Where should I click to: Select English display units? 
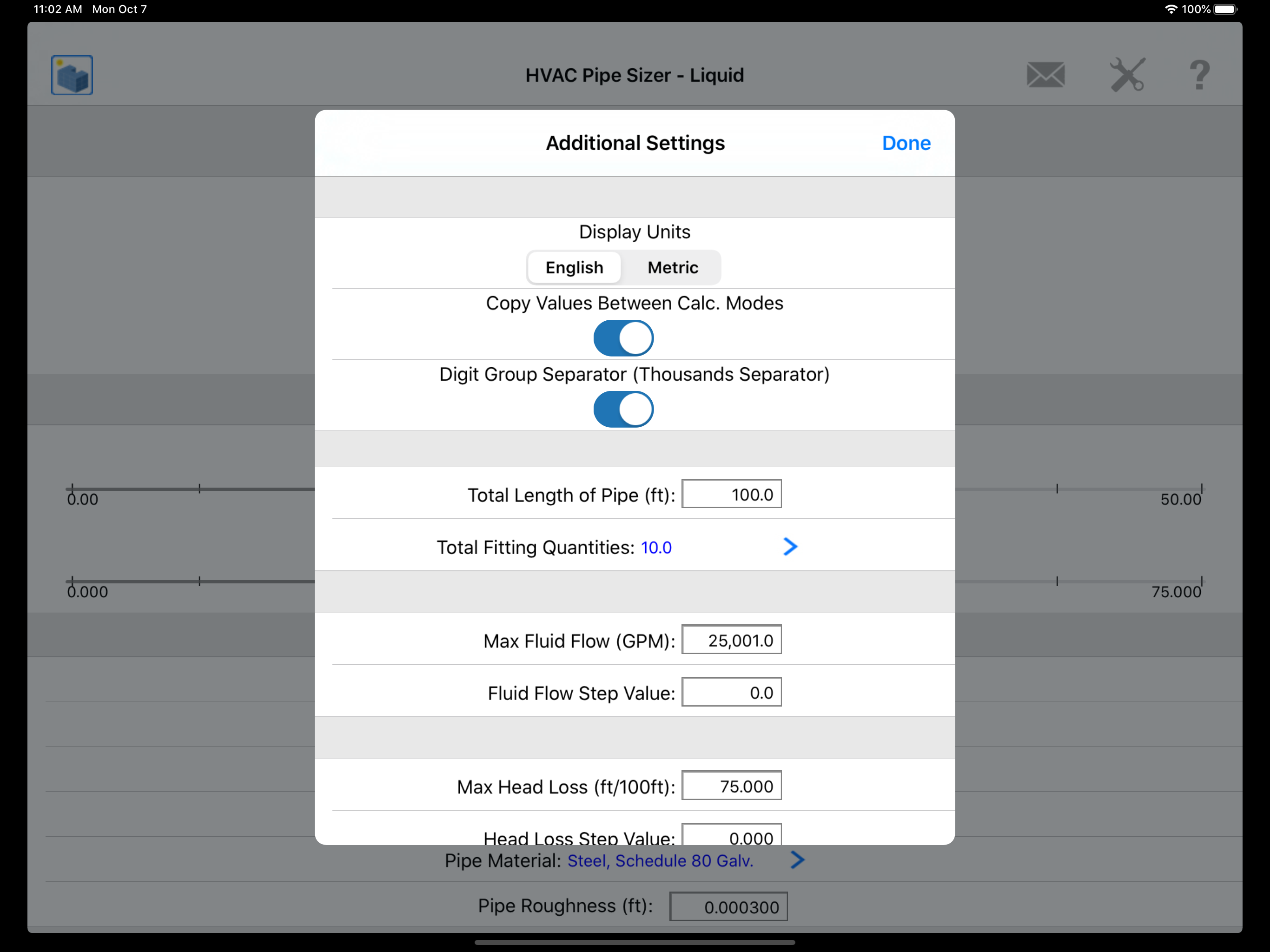point(574,268)
